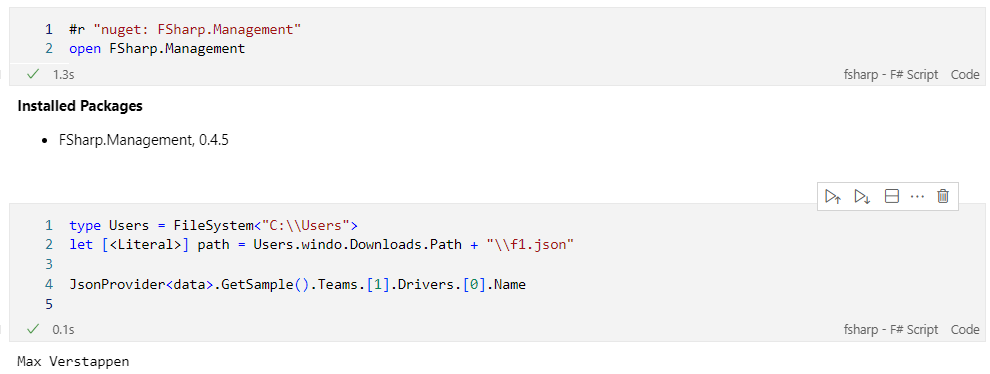The height and width of the screenshot is (374, 990).
Task: Click the 0.1s execution time
Action: click(64, 330)
